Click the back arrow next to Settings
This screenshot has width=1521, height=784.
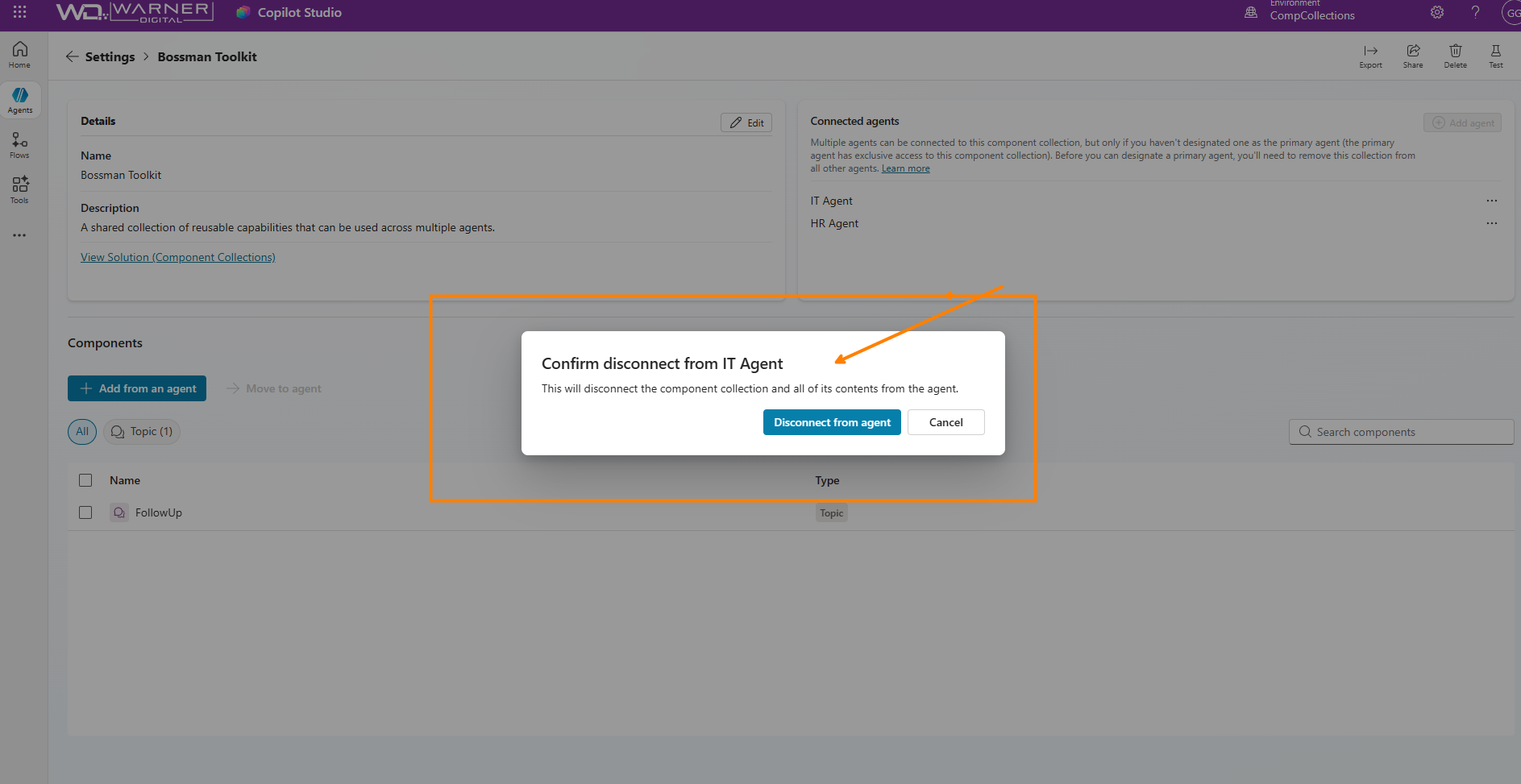coord(72,56)
